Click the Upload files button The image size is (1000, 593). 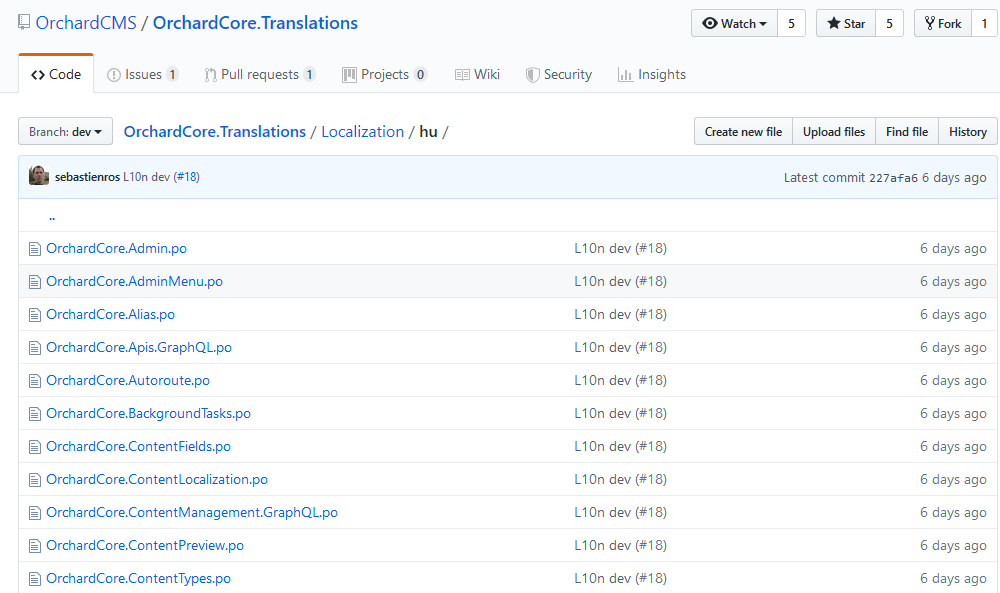click(834, 131)
